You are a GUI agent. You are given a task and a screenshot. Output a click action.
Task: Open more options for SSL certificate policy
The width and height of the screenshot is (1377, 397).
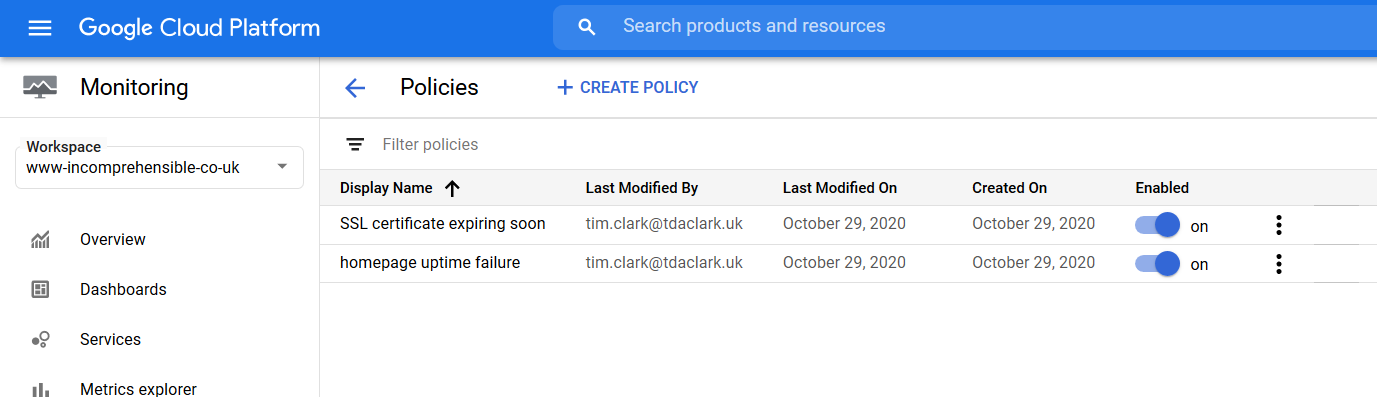(x=1278, y=225)
